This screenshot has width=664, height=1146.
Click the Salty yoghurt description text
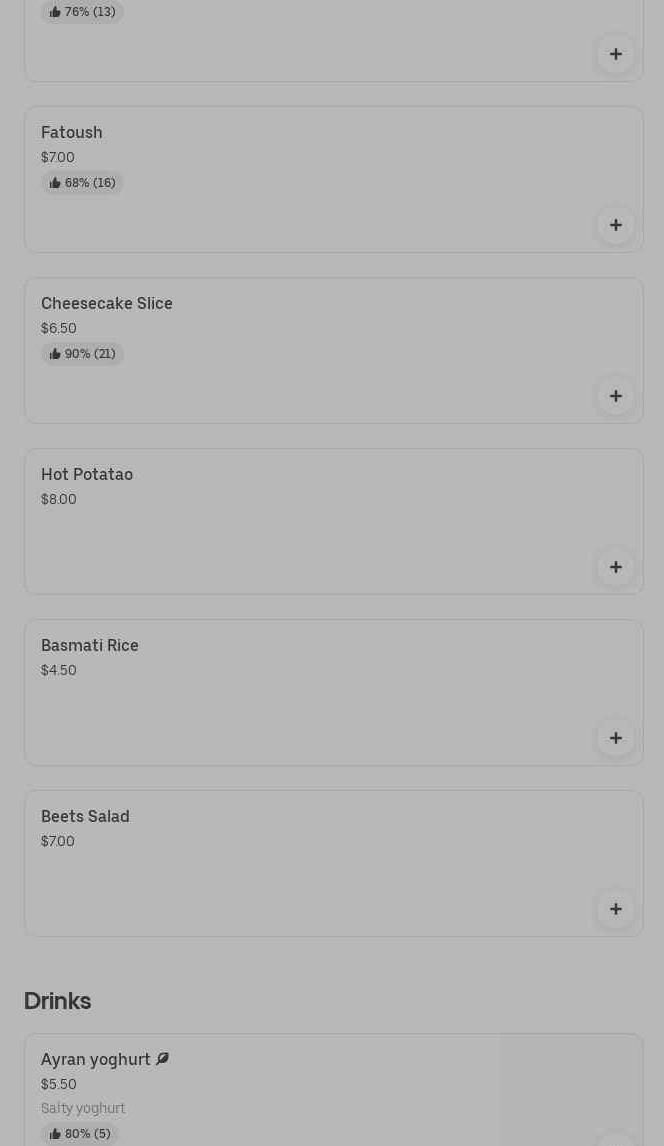coord(83,1108)
